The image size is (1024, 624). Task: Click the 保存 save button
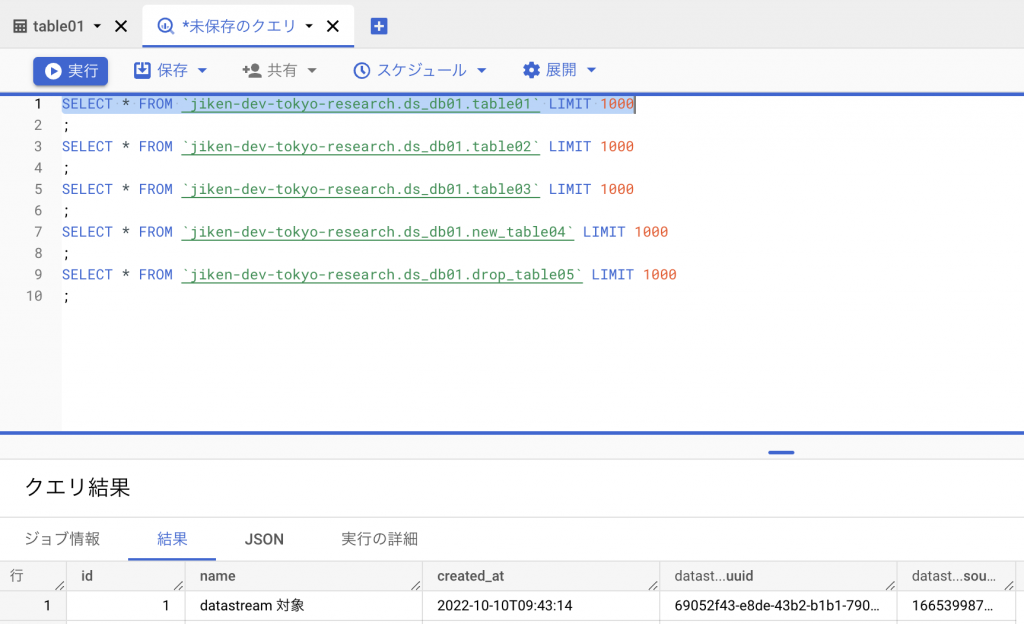tap(170, 70)
